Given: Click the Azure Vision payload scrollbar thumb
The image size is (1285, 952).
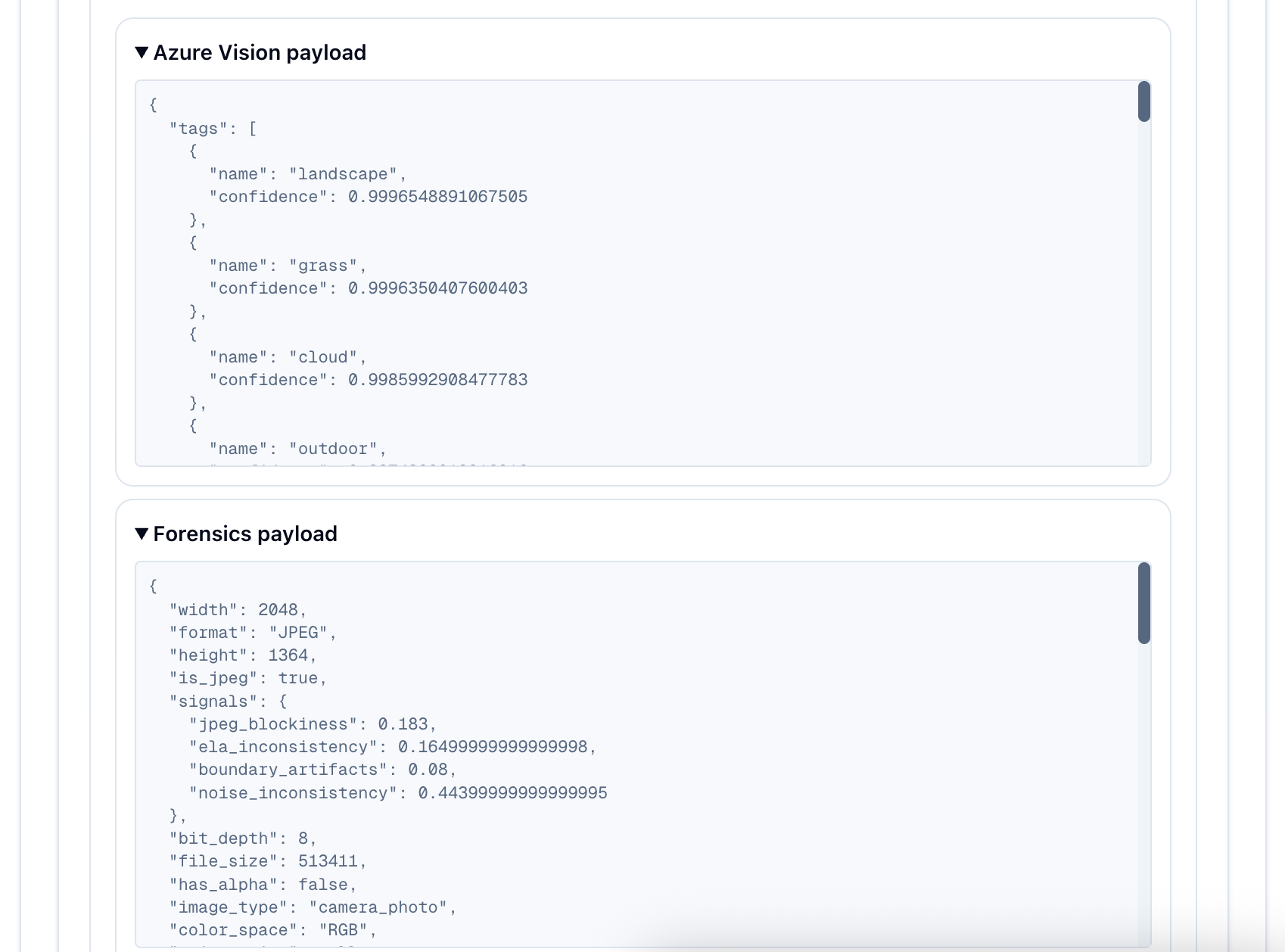Looking at the screenshot, I should tap(1143, 101).
